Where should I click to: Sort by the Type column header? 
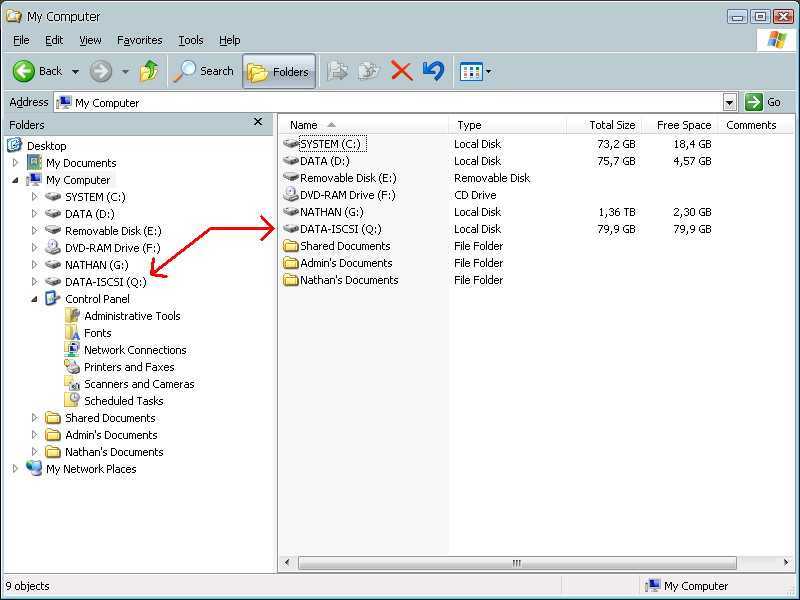507,125
